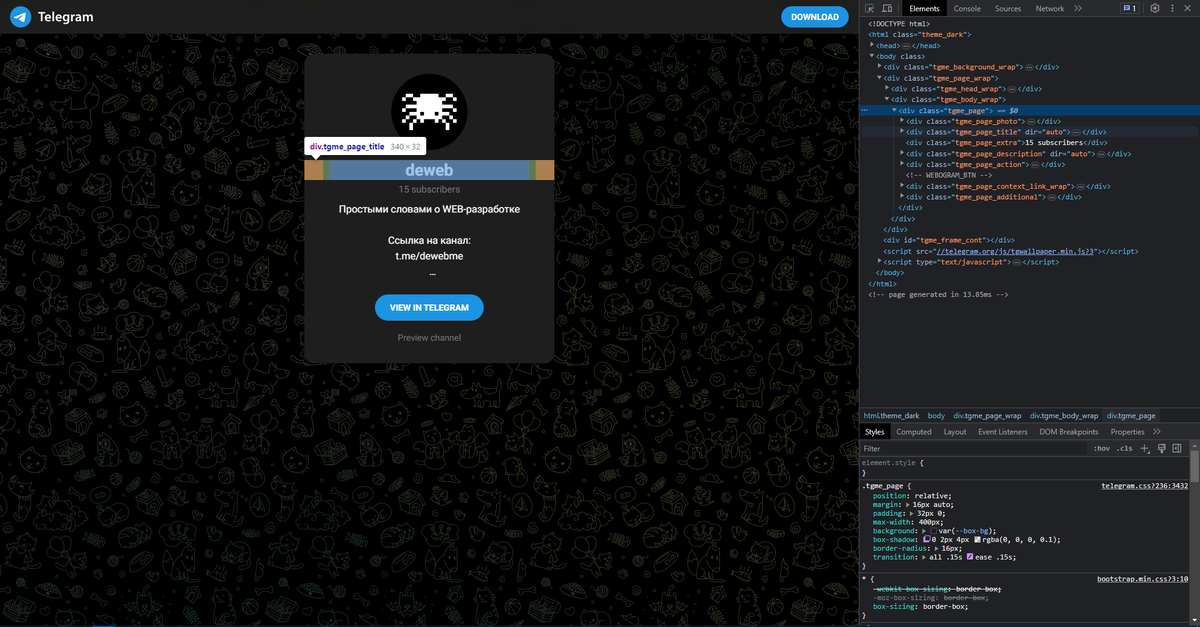Open the Preview channel link
This screenshot has width=1200, height=627.
(429, 338)
